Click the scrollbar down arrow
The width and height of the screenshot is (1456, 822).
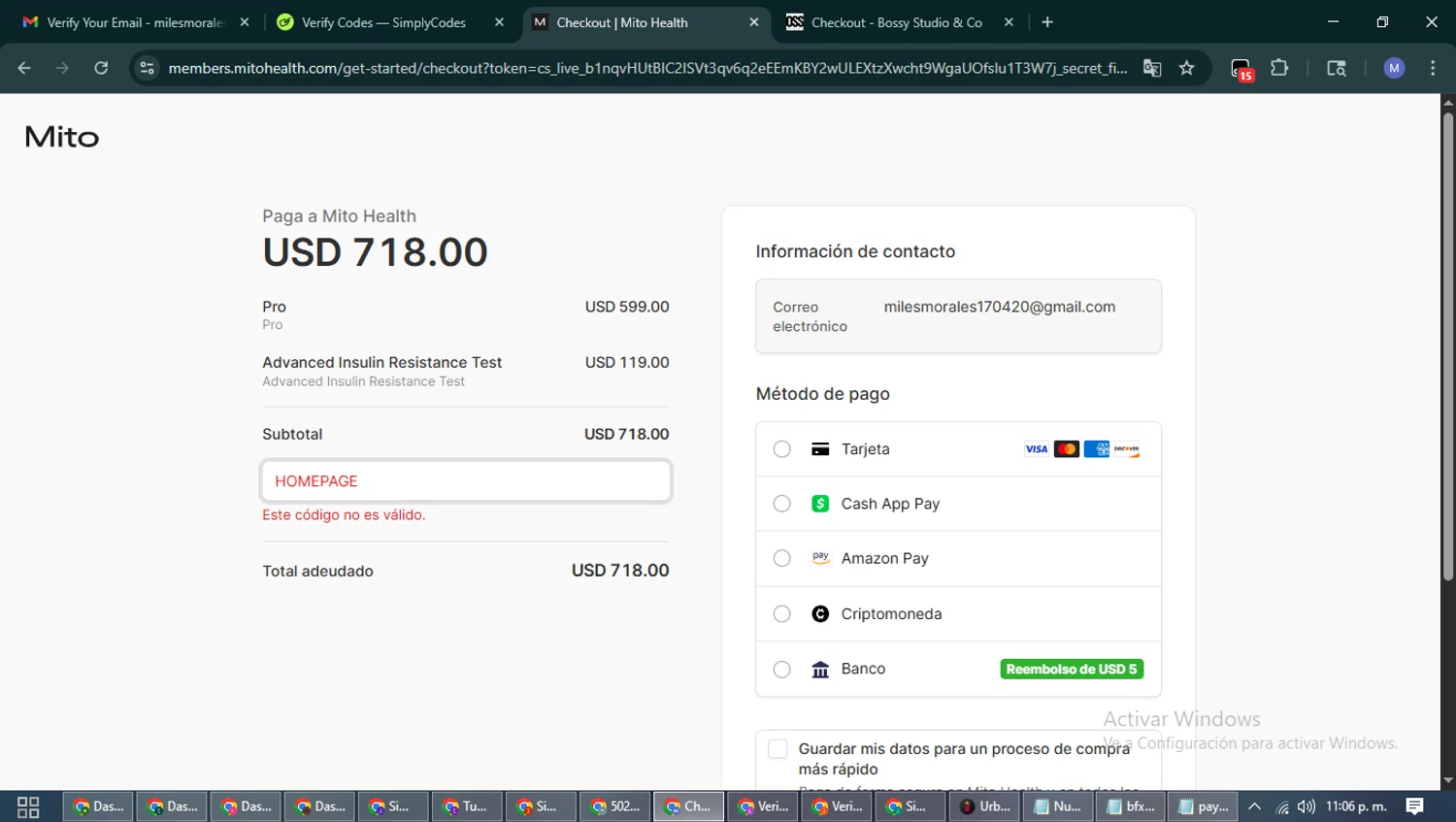tap(1448, 780)
